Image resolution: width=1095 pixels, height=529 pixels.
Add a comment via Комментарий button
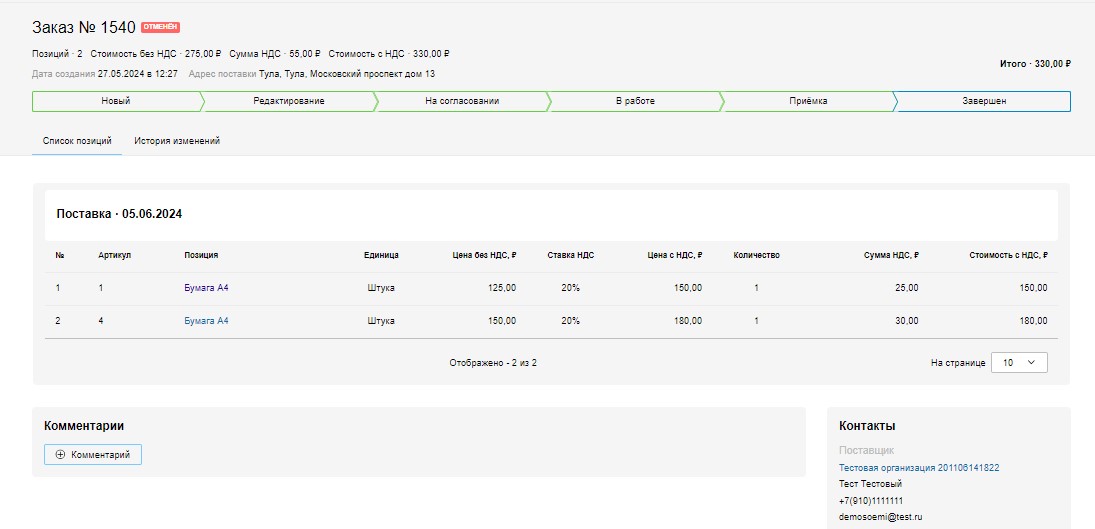pos(93,455)
